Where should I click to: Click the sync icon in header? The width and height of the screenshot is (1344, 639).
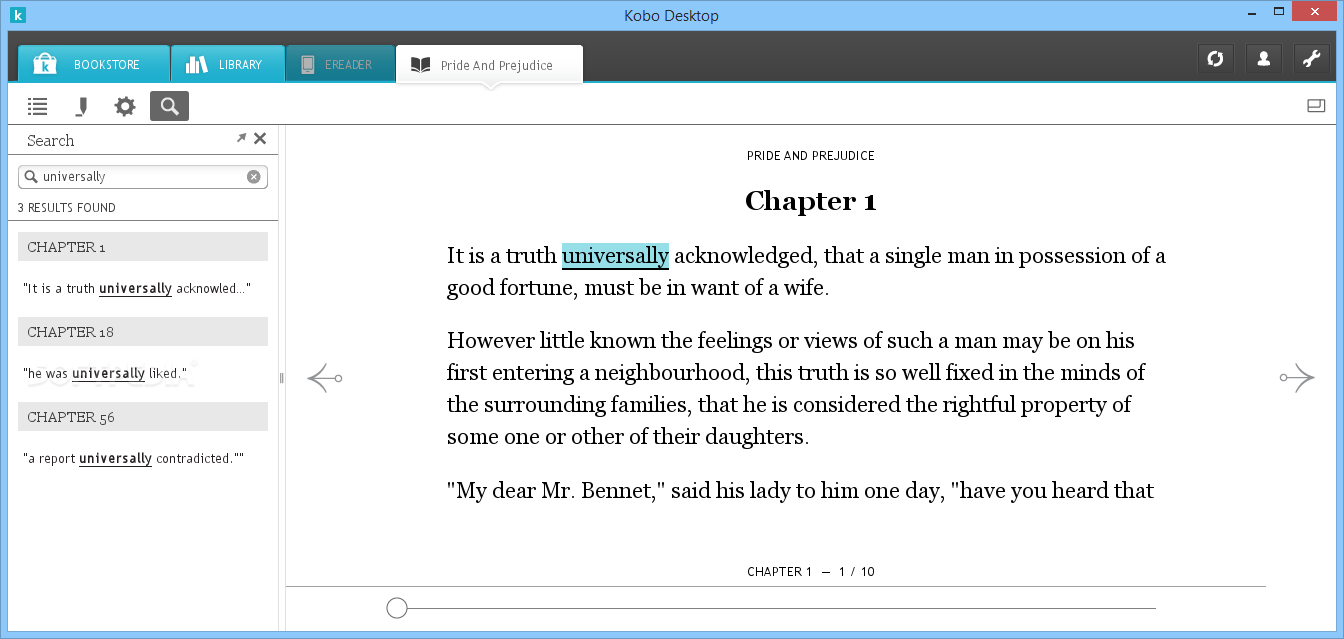(x=1215, y=59)
